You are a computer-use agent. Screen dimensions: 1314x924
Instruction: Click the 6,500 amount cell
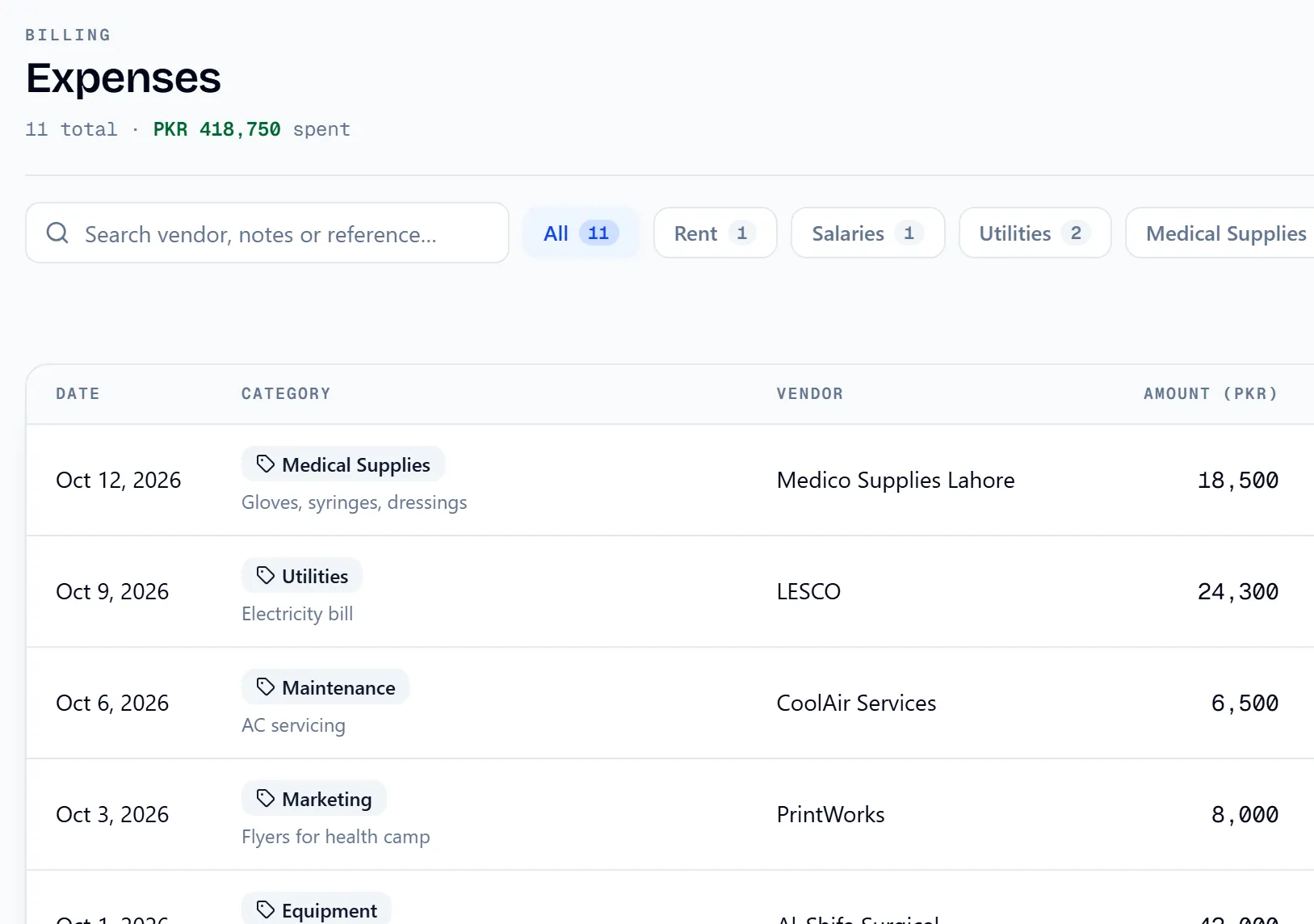click(1245, 703)
